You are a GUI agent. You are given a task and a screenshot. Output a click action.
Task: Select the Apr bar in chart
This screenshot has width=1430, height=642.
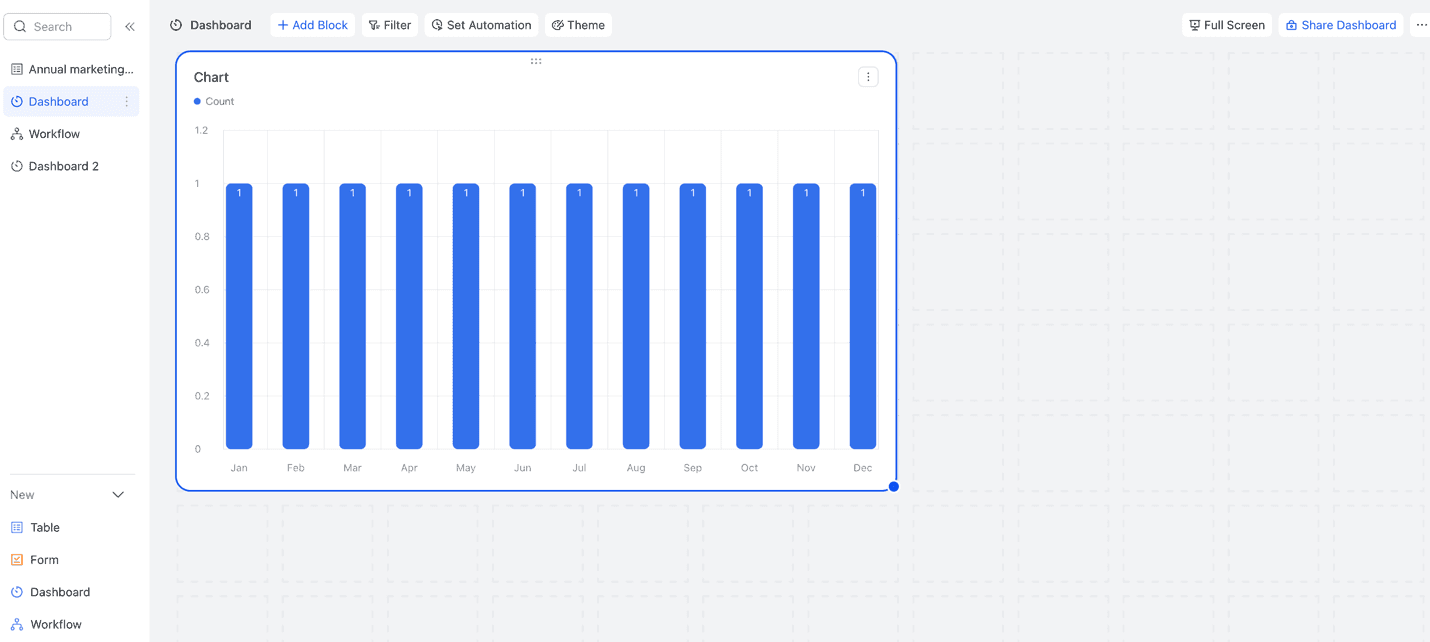pyautogui.click(x=409, y=316)
